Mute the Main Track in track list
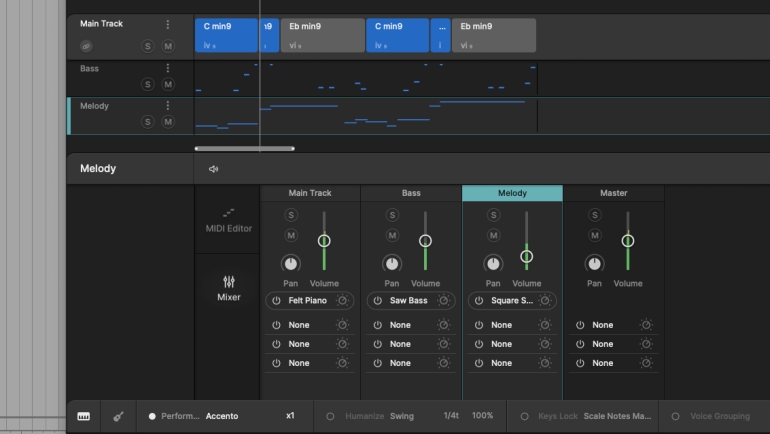The width and height of the screenshot is (770, 434). [x=168, y=46]
